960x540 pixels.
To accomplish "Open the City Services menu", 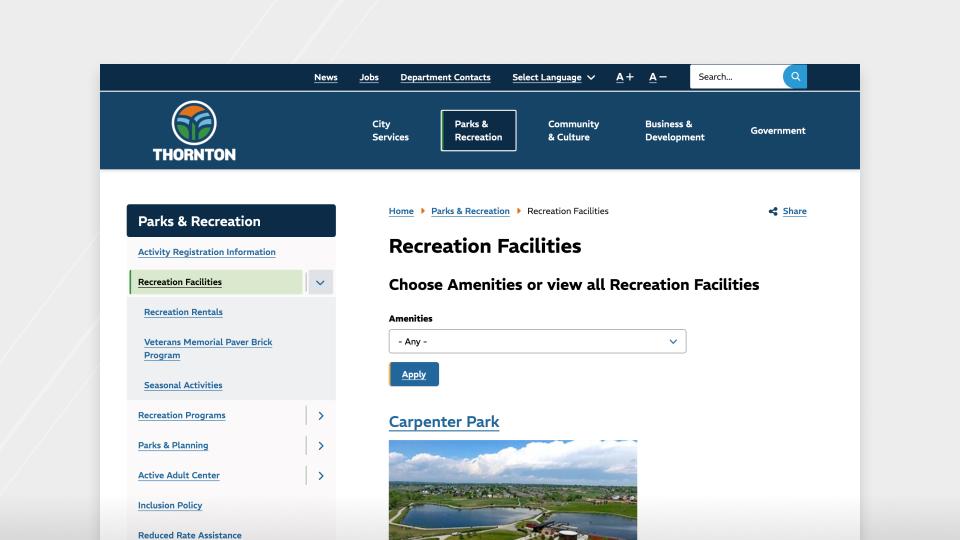I will [x=390, y=131].
